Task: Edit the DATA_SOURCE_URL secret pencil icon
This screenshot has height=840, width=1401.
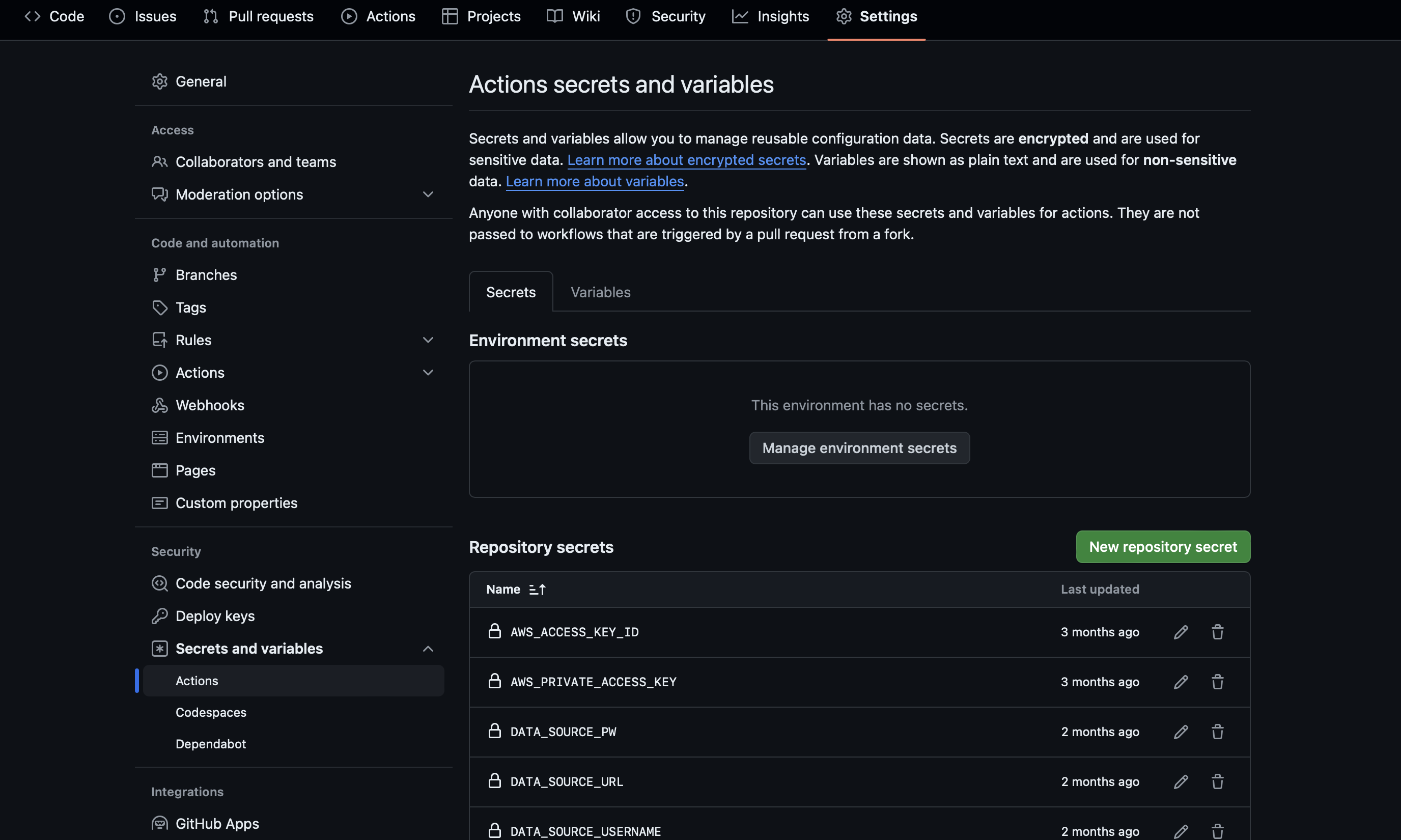Action: click(1181, 781)
